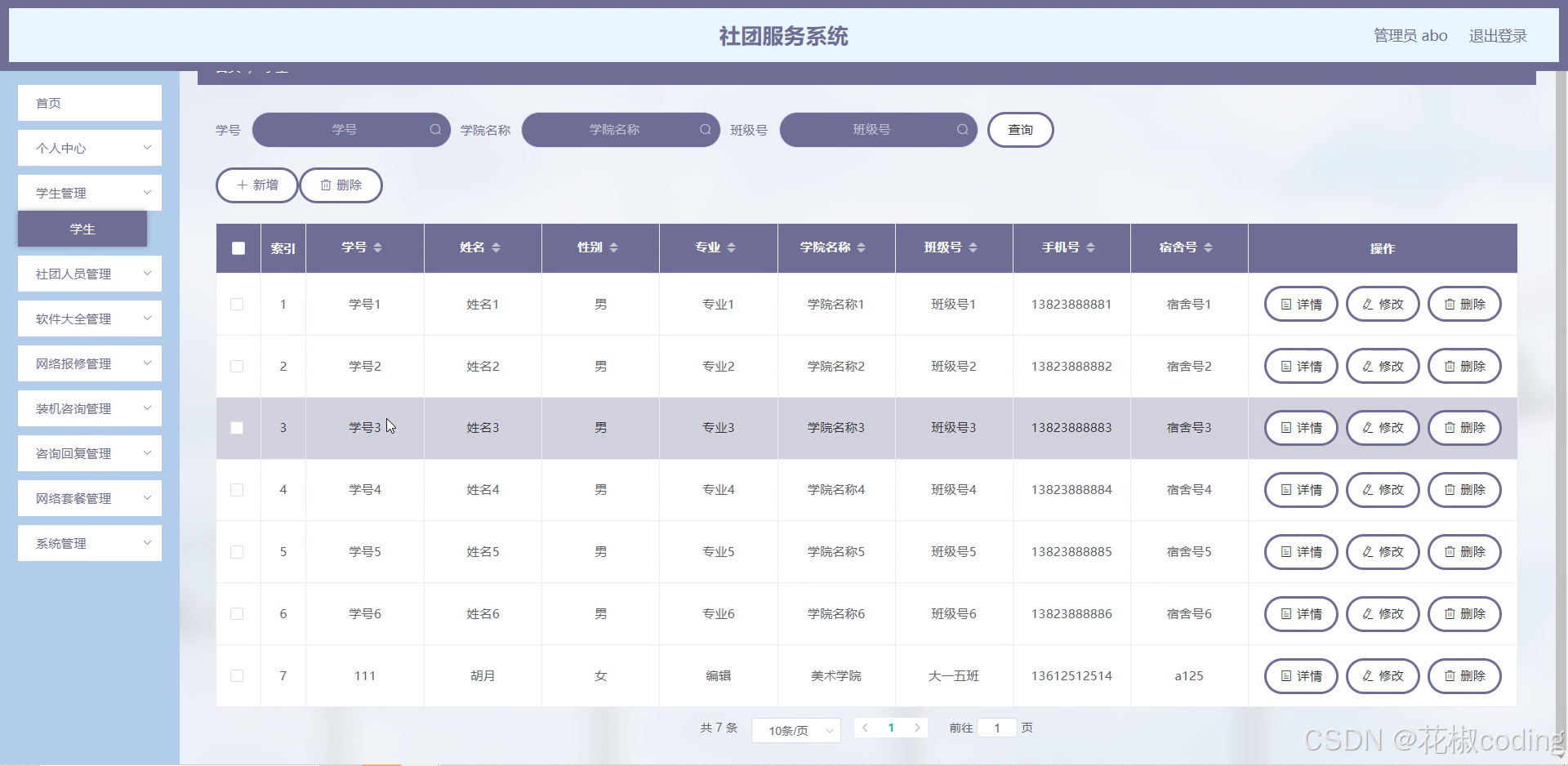Click search icon in 学院名称 filter field
Viewport: 1568px width, 766px height.
705,130
